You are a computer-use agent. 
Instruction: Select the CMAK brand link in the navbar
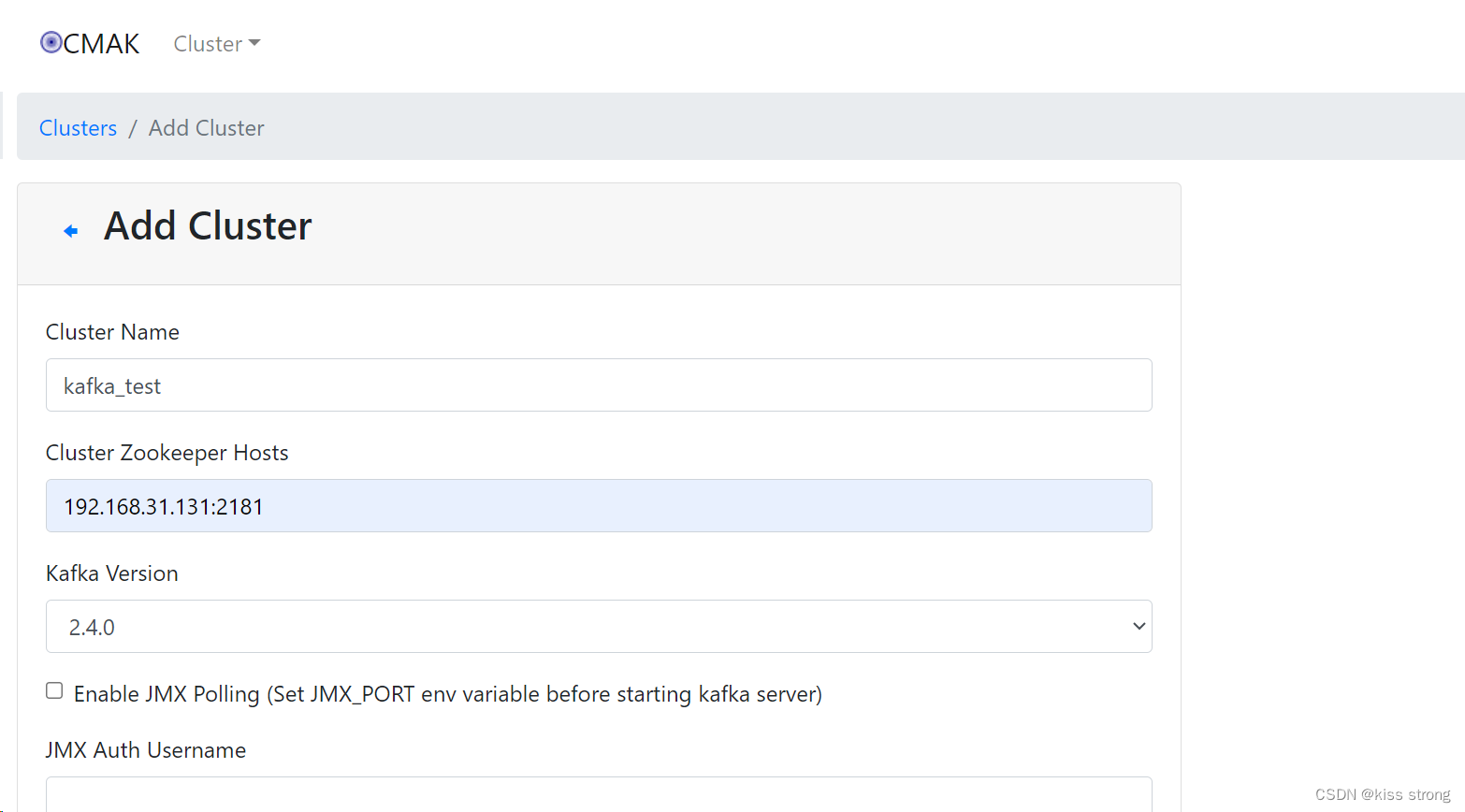pos(90,42)
